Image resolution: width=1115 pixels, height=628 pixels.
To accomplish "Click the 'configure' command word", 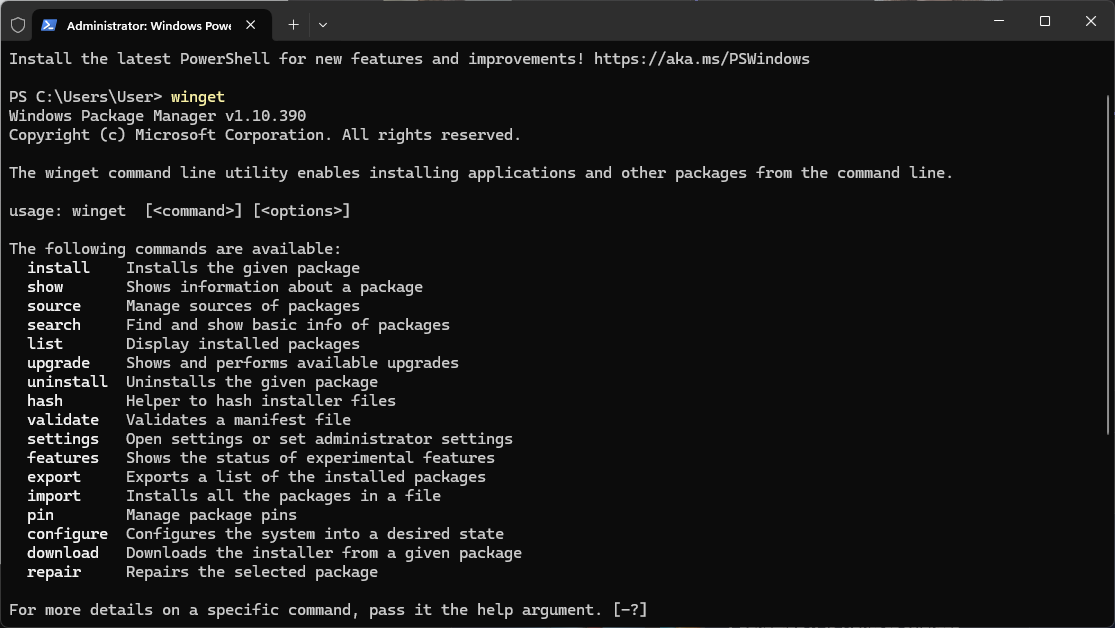I will 68,534.
